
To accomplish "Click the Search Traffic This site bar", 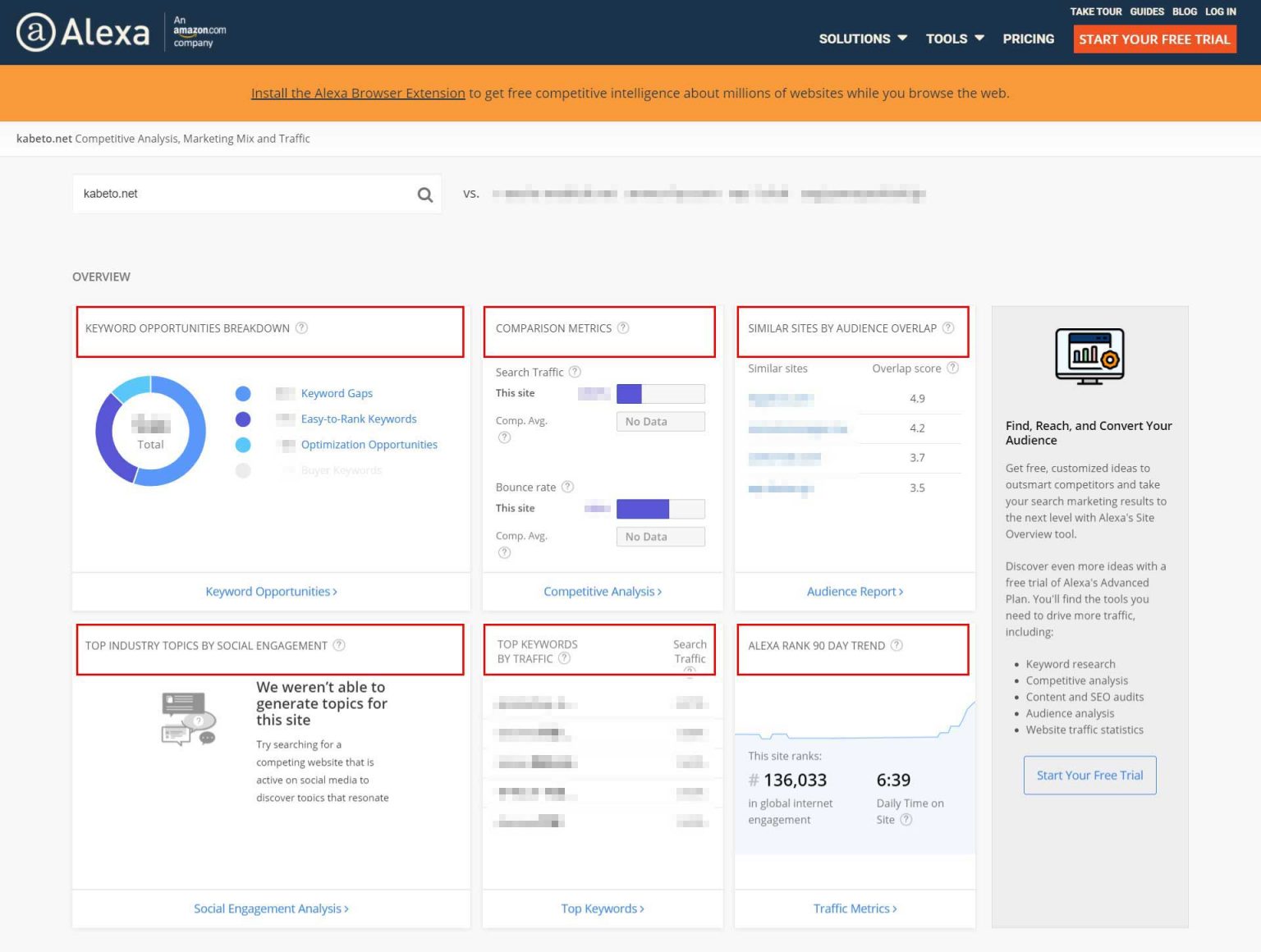I will 660,394.
